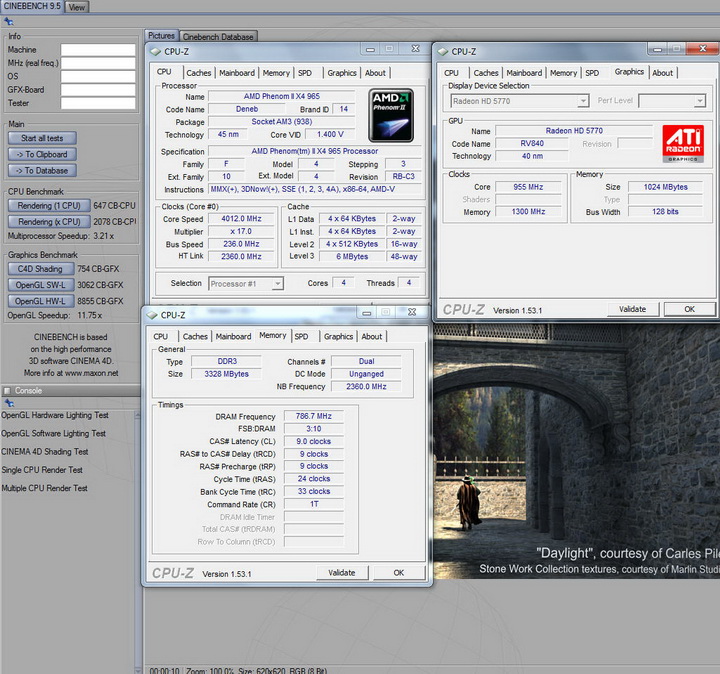Click the pin icon below the CINEBENCH tab

click(x=9, y=21)
